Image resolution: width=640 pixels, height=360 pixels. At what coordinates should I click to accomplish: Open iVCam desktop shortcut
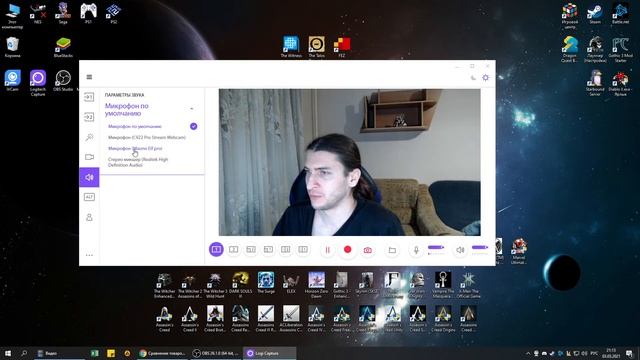13,80
